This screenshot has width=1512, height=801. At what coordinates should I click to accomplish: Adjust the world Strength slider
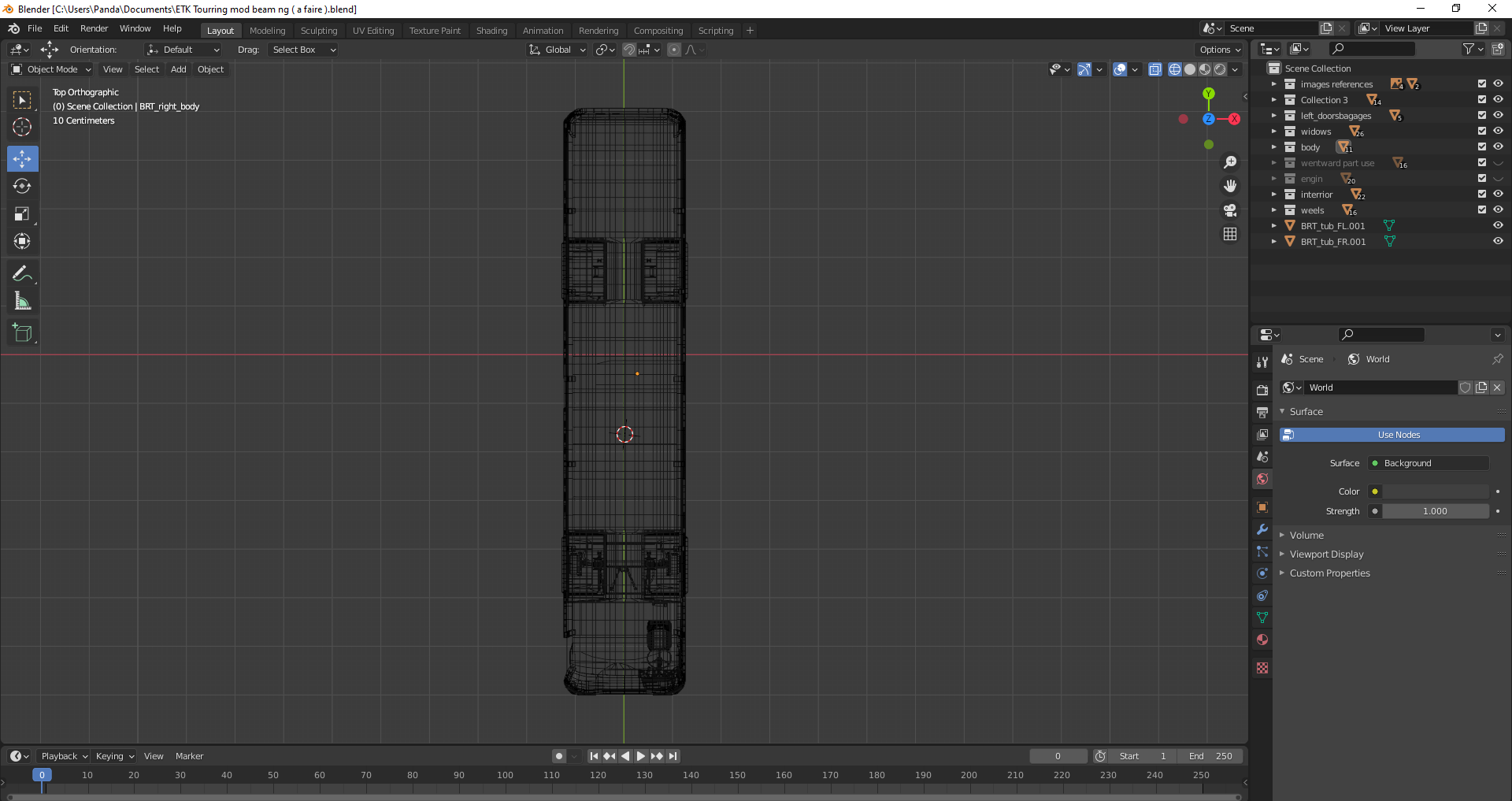(x=1435, y=511)
